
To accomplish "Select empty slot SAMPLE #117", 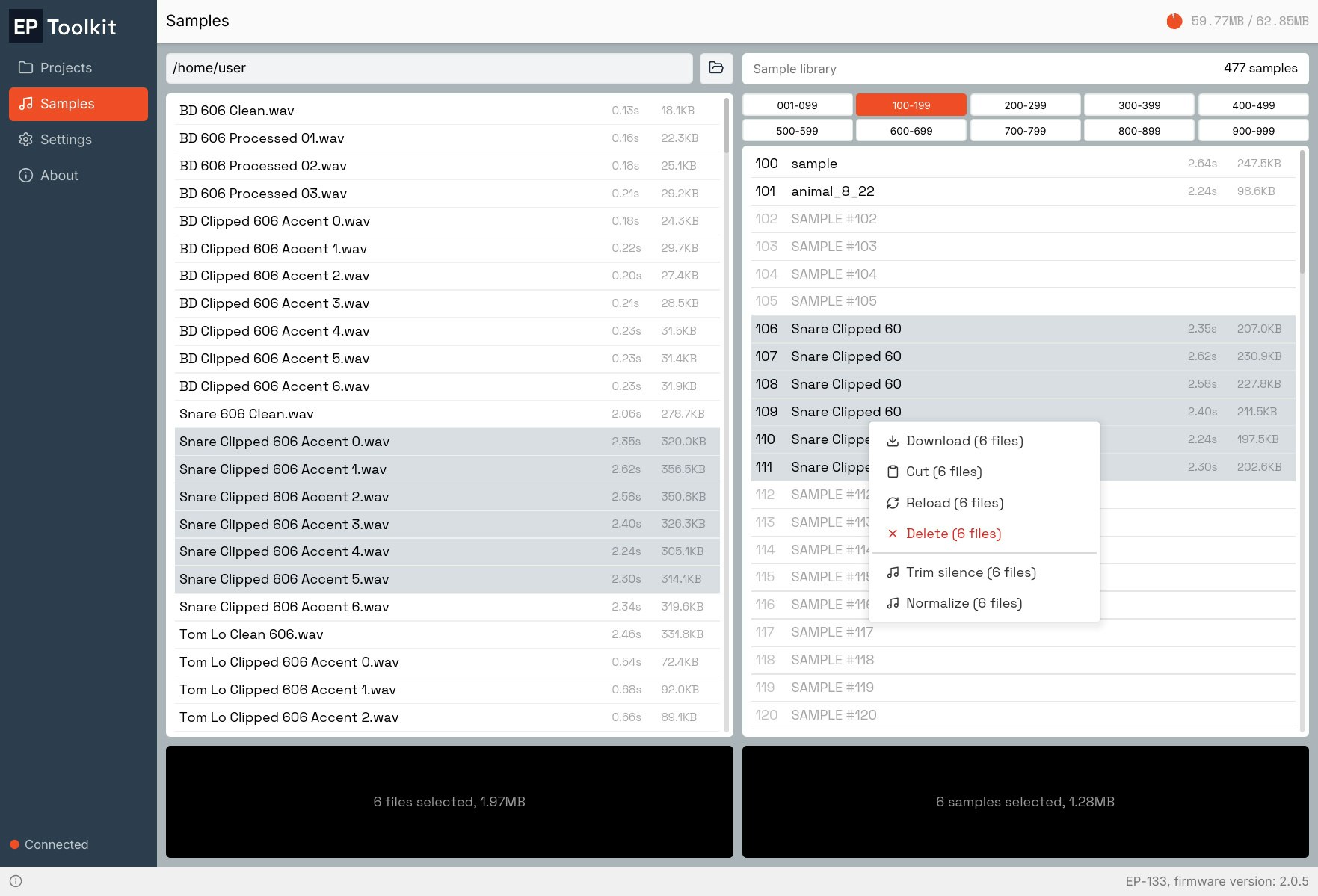I will 1023,632.
